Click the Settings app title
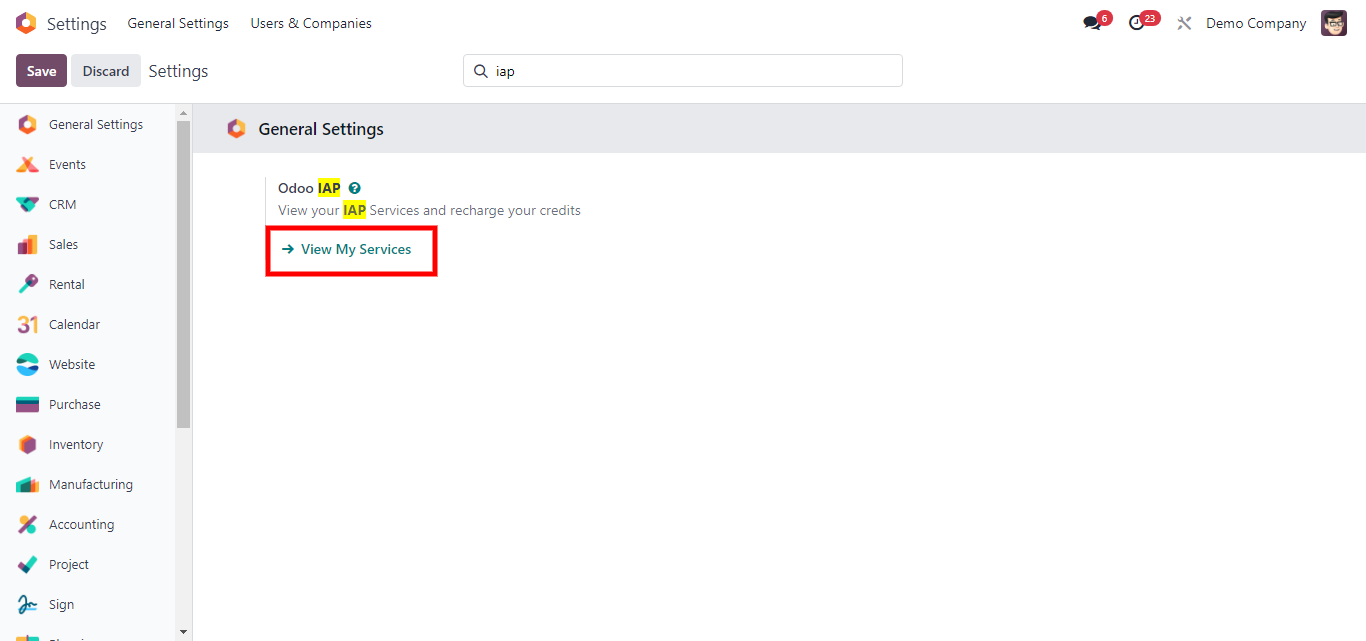The image size is (1366, 641). (77, 23)
